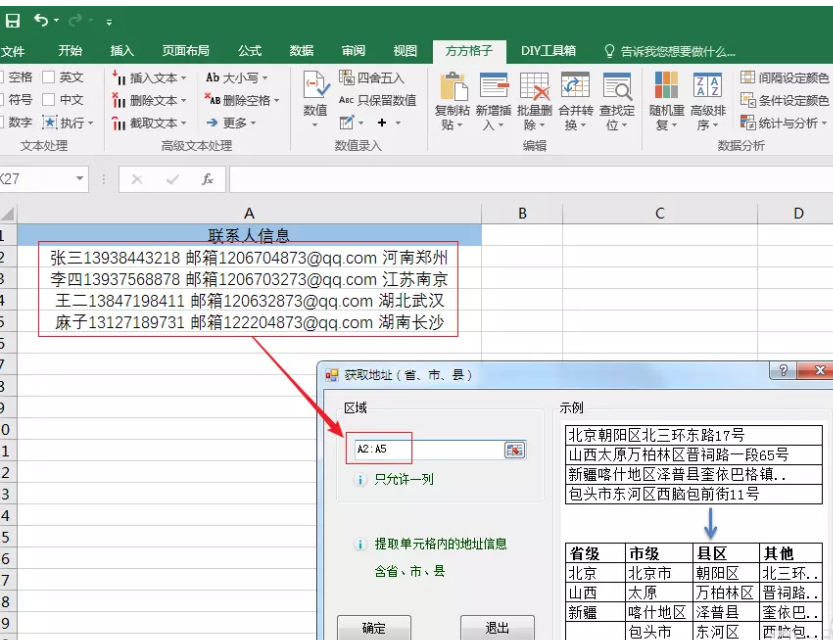Open the Name Box dropdown arrow

tap(80, 179)
